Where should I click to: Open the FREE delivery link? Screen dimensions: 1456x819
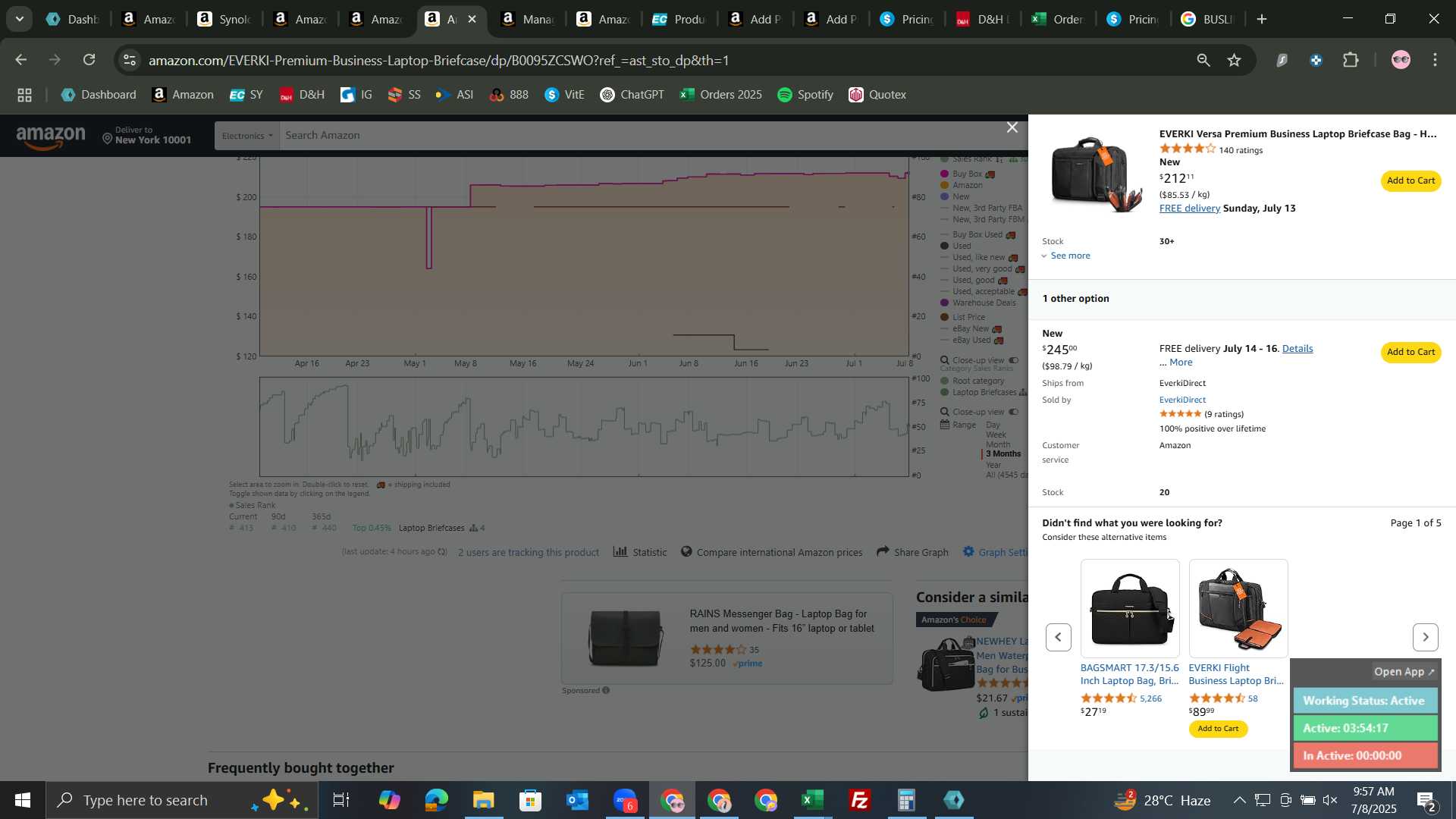click(x=1189, y=209)
